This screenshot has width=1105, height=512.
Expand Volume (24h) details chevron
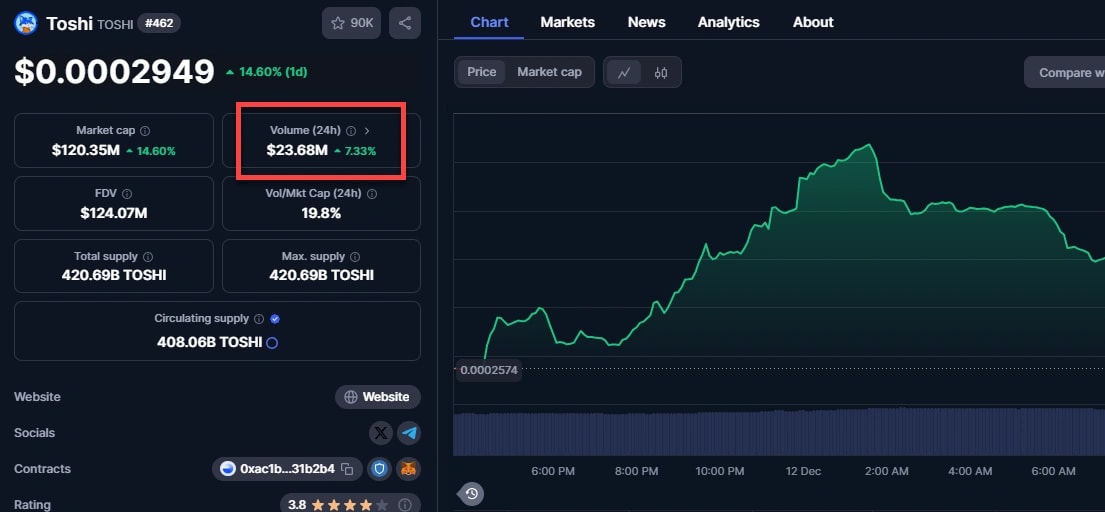[367, 131]
